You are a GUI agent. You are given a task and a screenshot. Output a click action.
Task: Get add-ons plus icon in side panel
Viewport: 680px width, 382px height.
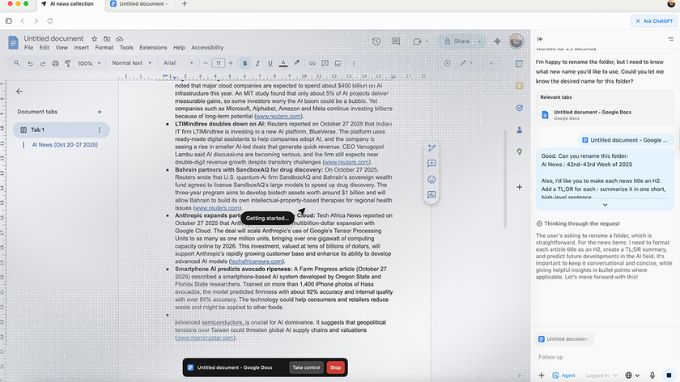click(519, 187)
